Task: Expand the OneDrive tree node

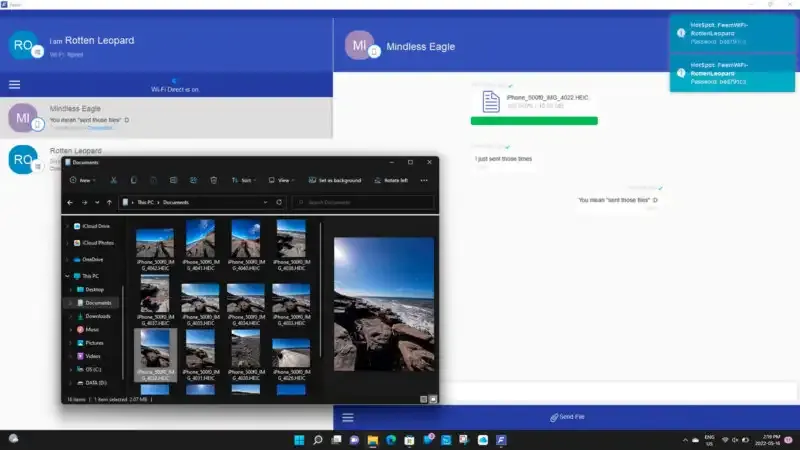Action: pyautogui.click(x=67, y=259)
